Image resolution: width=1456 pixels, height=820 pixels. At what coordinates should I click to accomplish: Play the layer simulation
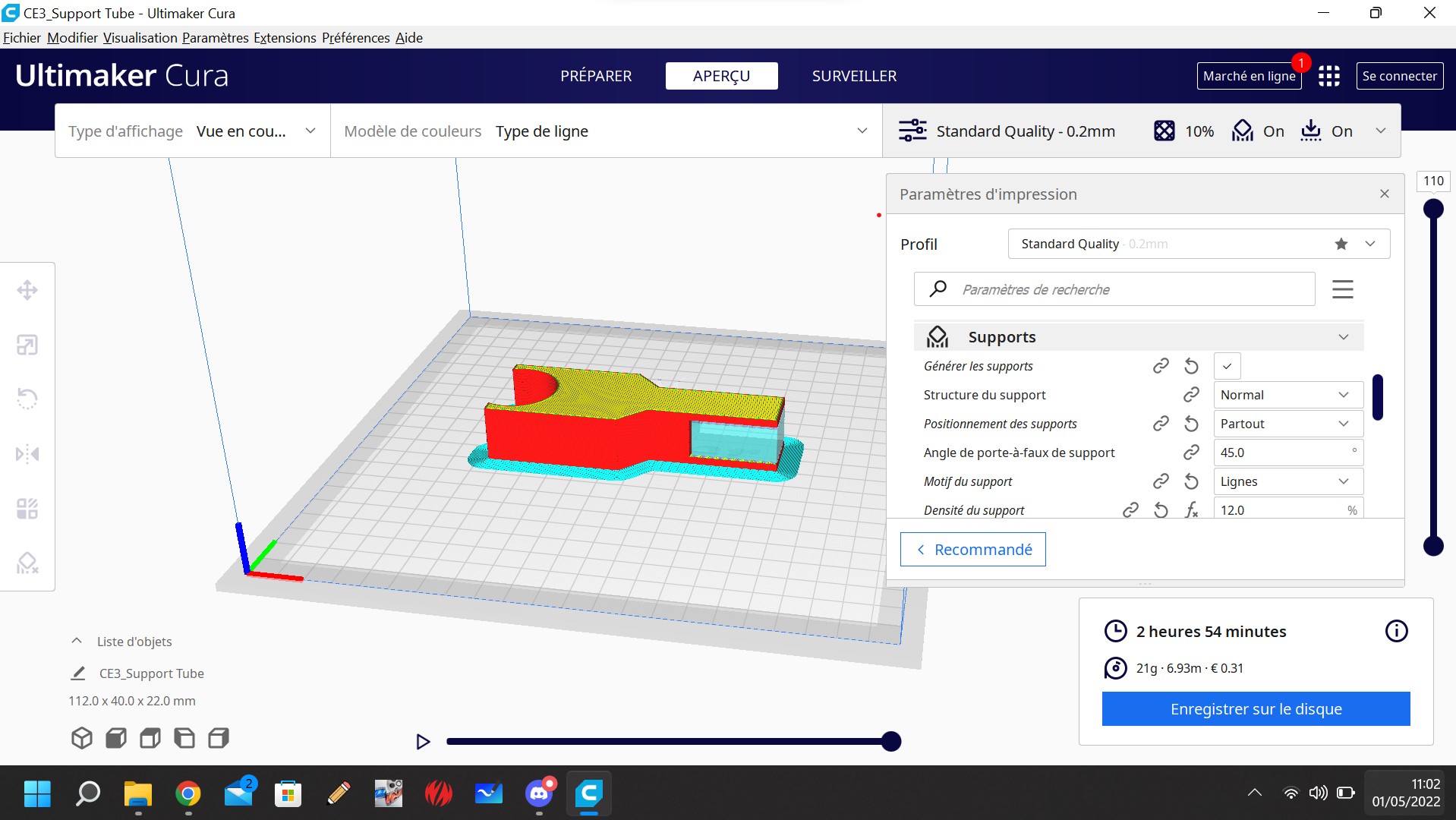(423, 742)
